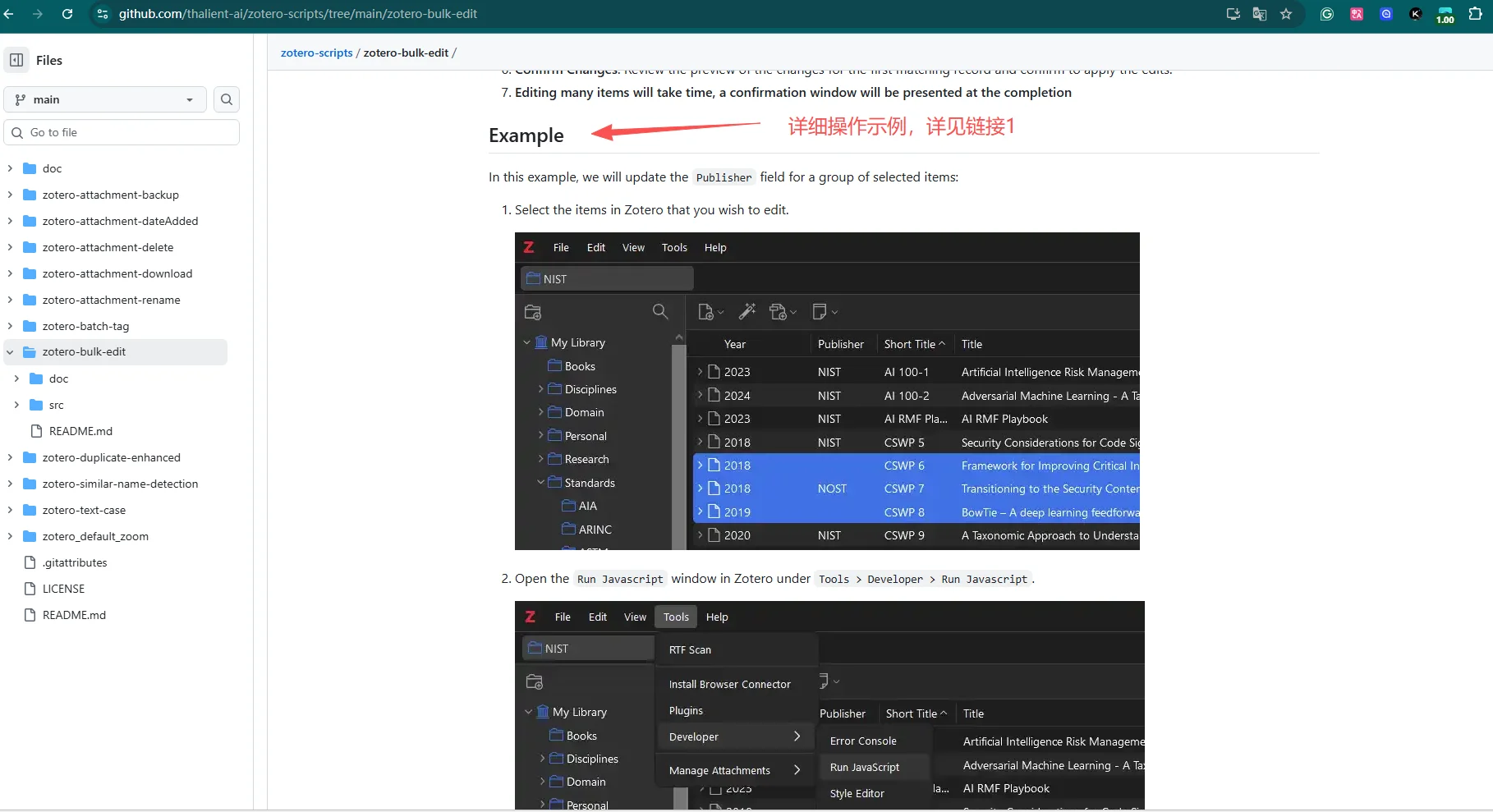The height and width of the screenshot is (812, 1493).
Task: Open the Grammarly extension
Action: click(x=1327, y=14)
